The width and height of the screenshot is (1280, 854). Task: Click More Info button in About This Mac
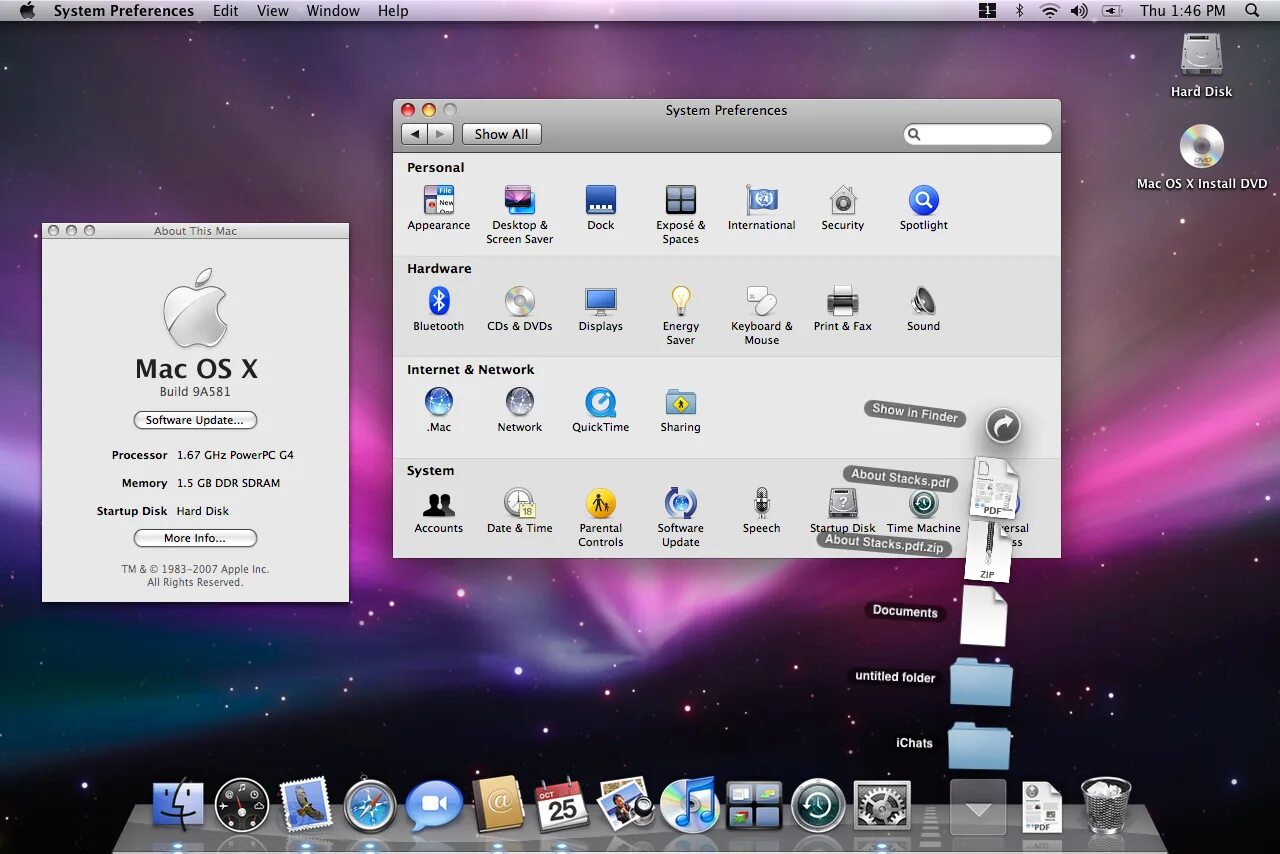pyautogui.click(x=195, y=538)
